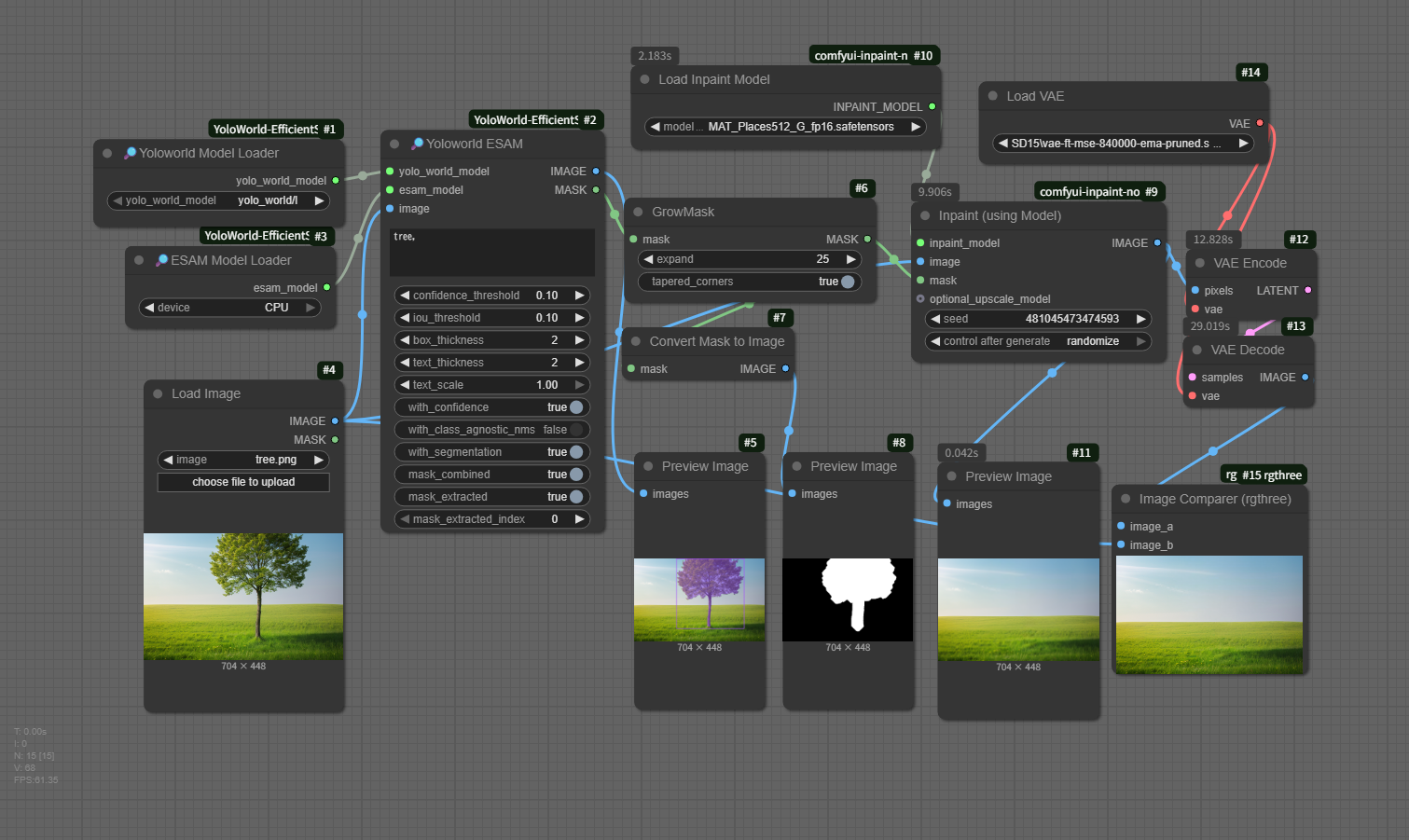
Task: Collapse the Image Comparer (rgthree) node
Action: coord(1126,499)
